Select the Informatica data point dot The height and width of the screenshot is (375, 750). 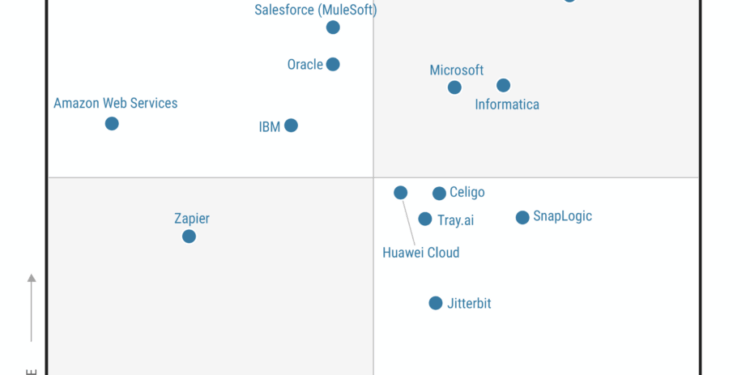click(x=503, y=85)
